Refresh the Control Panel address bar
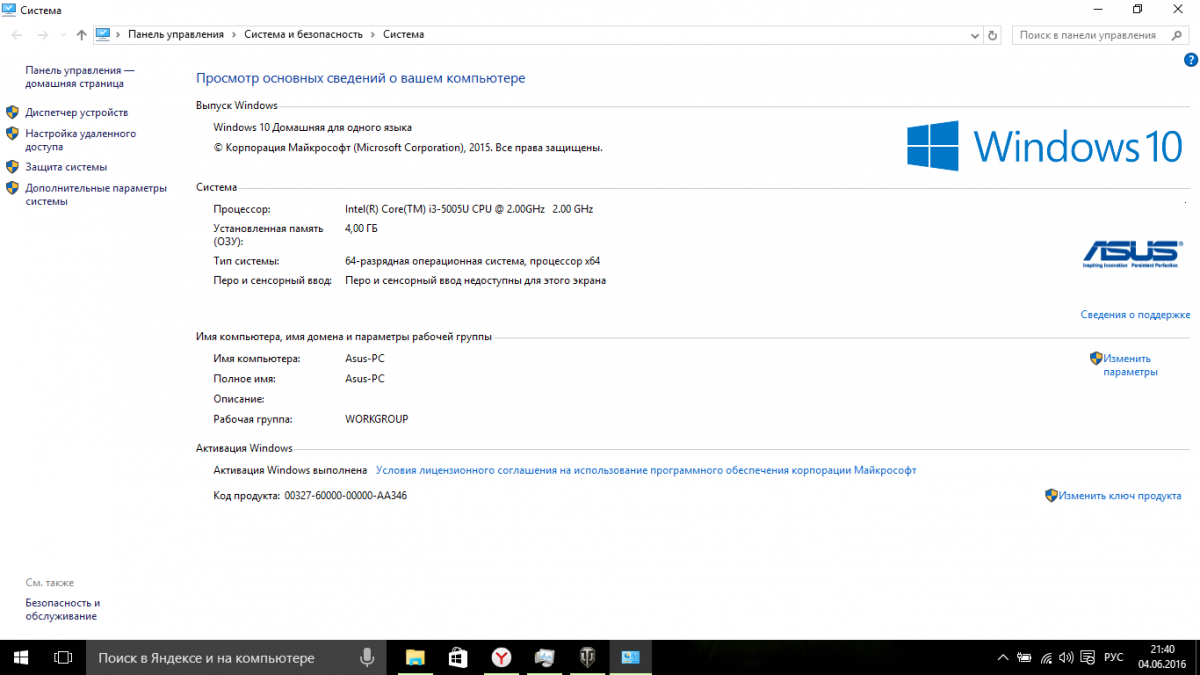The image size is (1200, 675). point(992,35)
